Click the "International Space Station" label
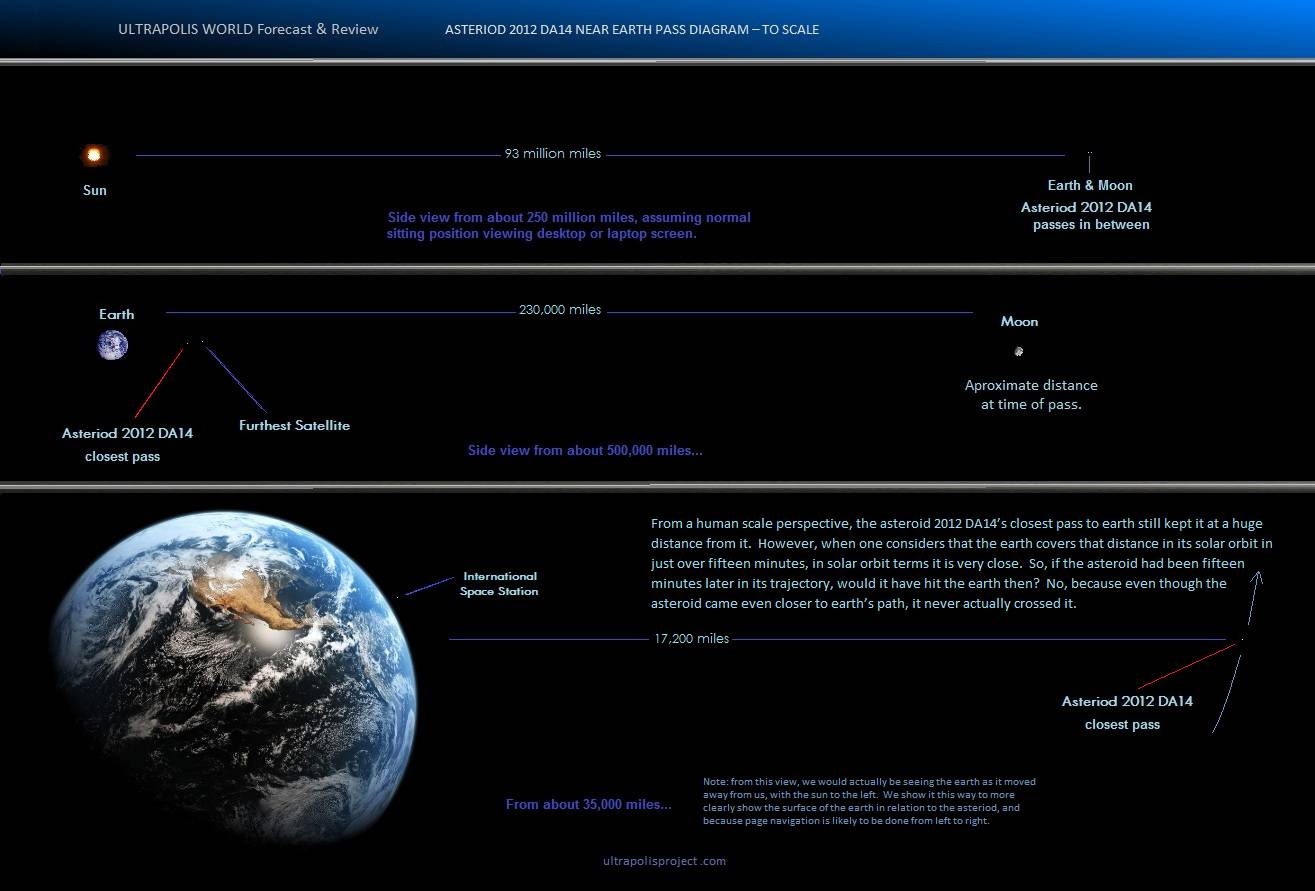Screen dimensions: 1315x891 (499, 584)
